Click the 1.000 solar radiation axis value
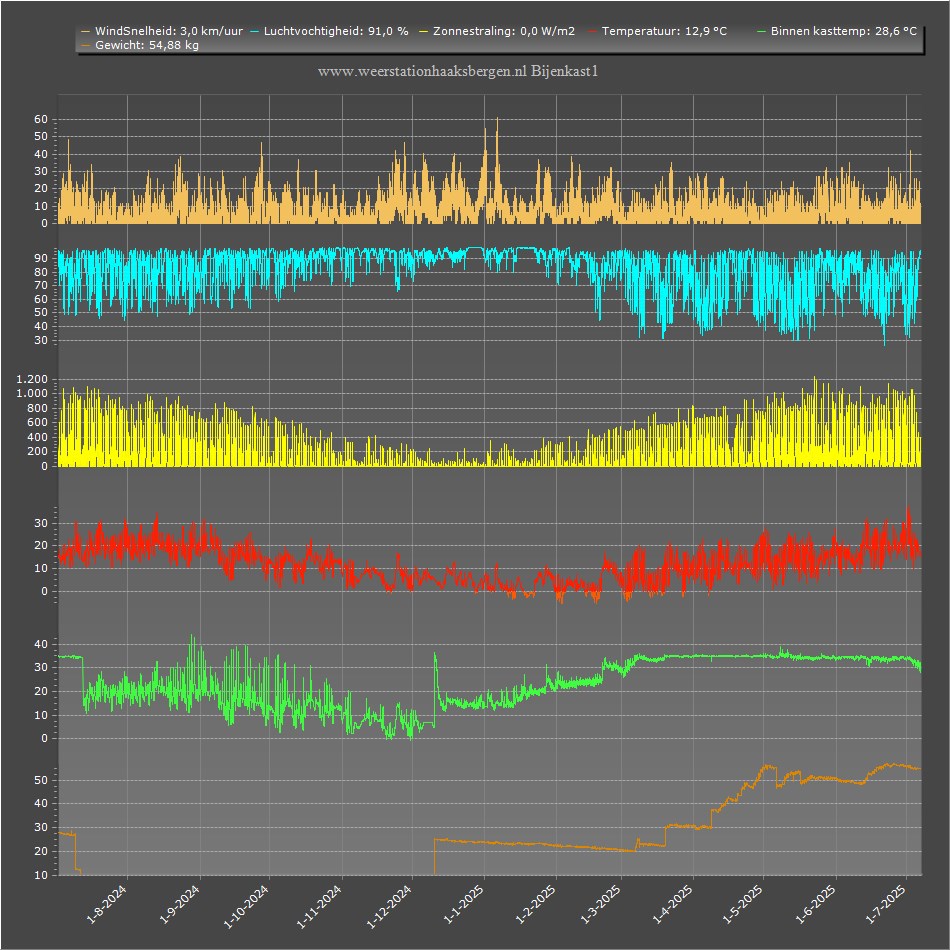The image size is (950, 950). tap(32, 393)
